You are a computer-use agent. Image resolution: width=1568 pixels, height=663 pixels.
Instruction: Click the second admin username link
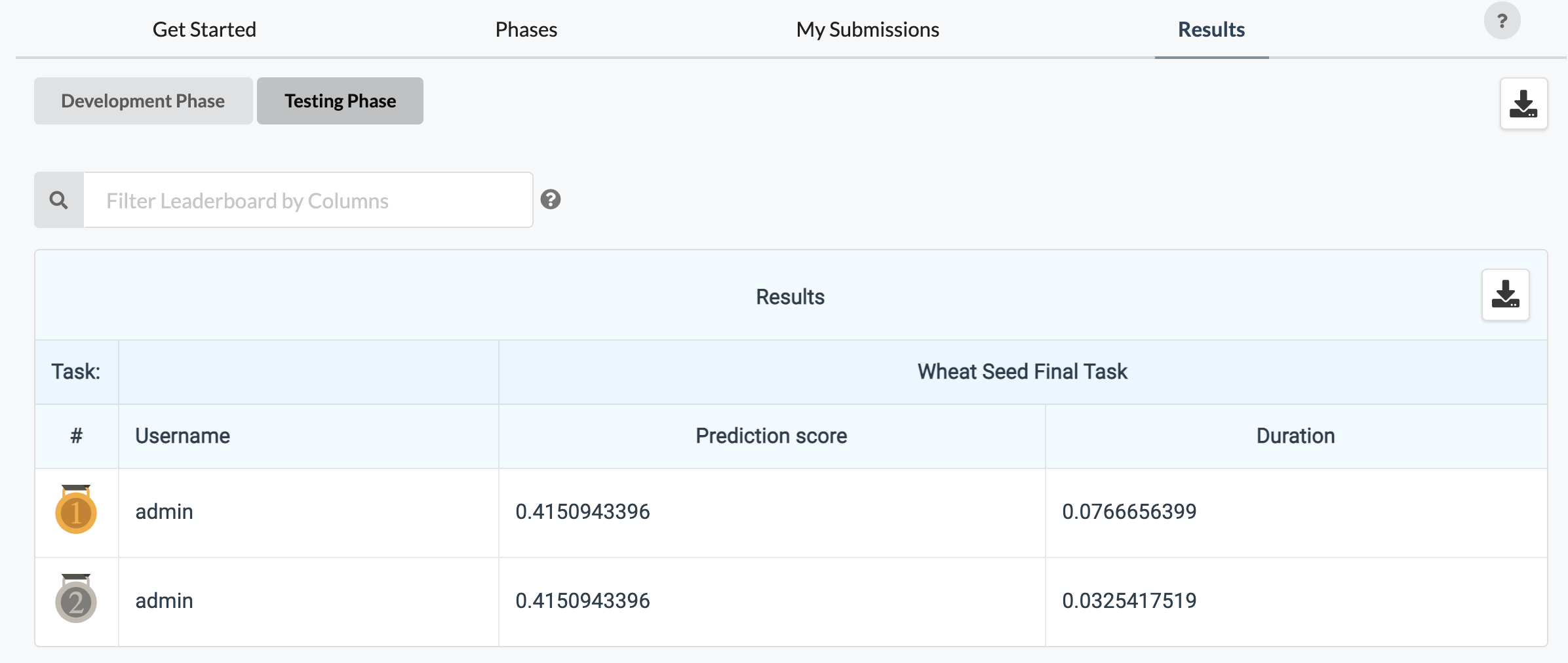164,601
